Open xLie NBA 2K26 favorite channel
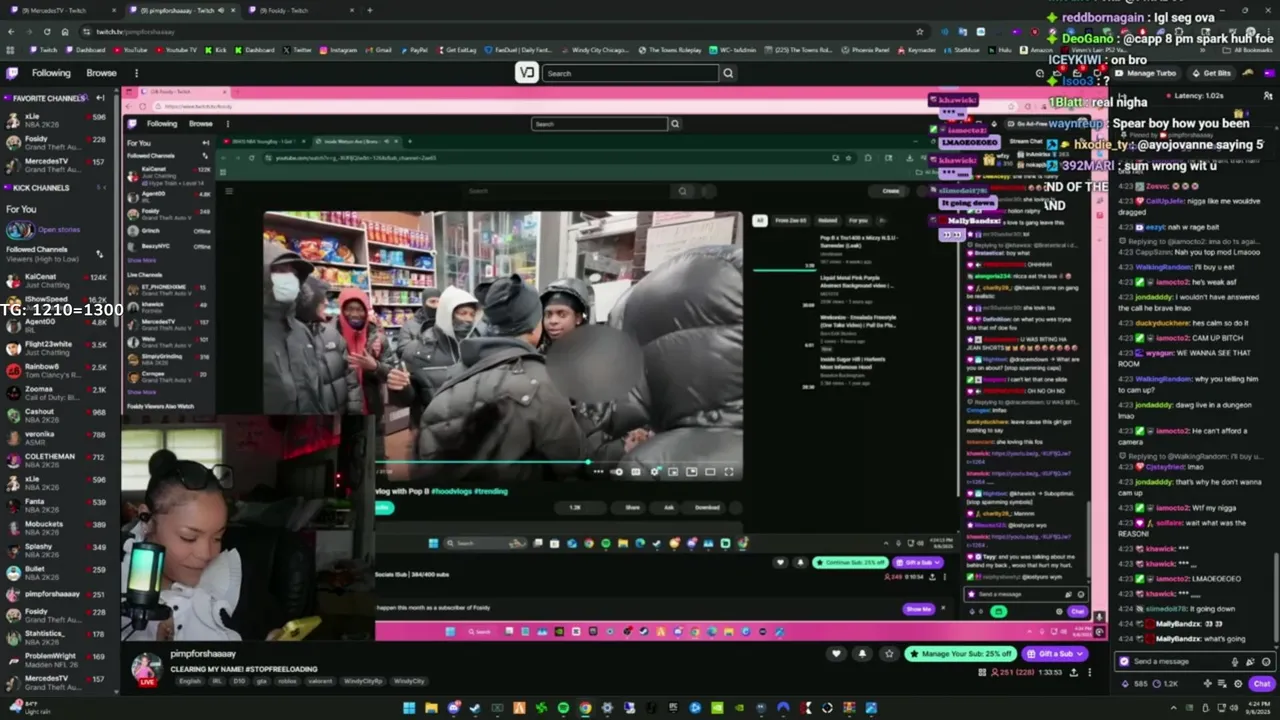The width and height of the screenshot is (1280, 720). pos(57,121)
